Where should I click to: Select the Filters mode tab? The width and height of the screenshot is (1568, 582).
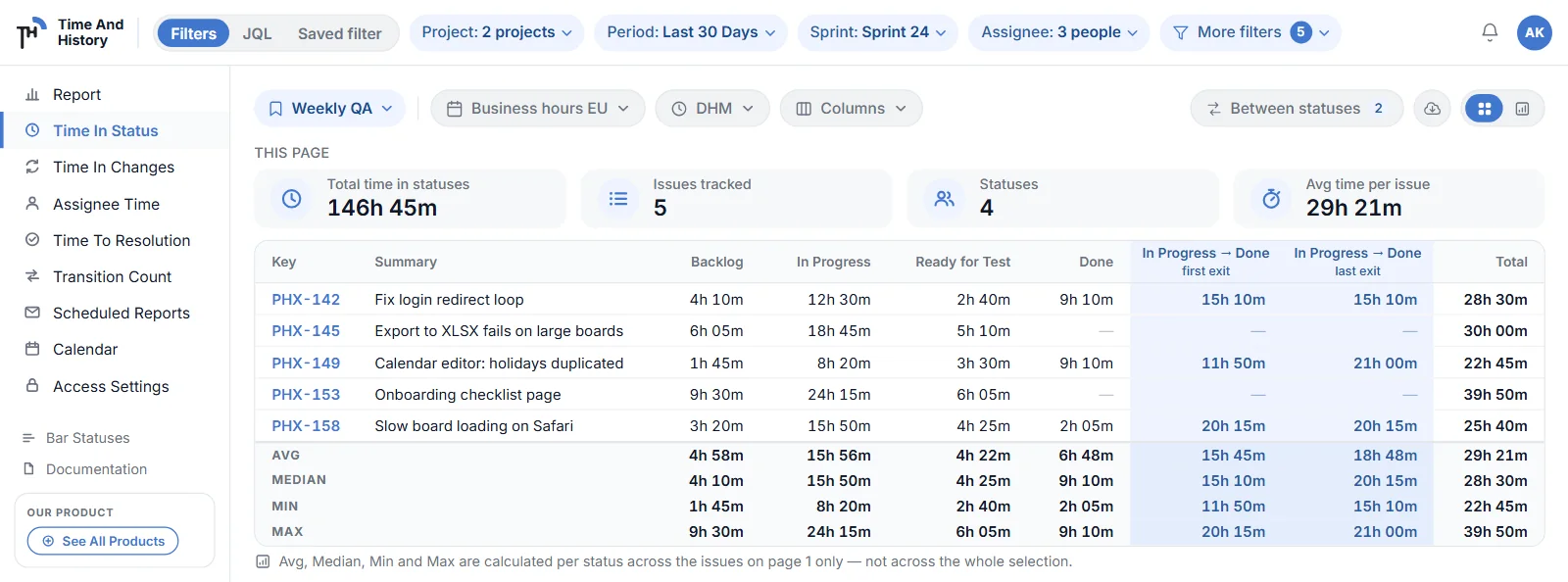tap(193, 33)
